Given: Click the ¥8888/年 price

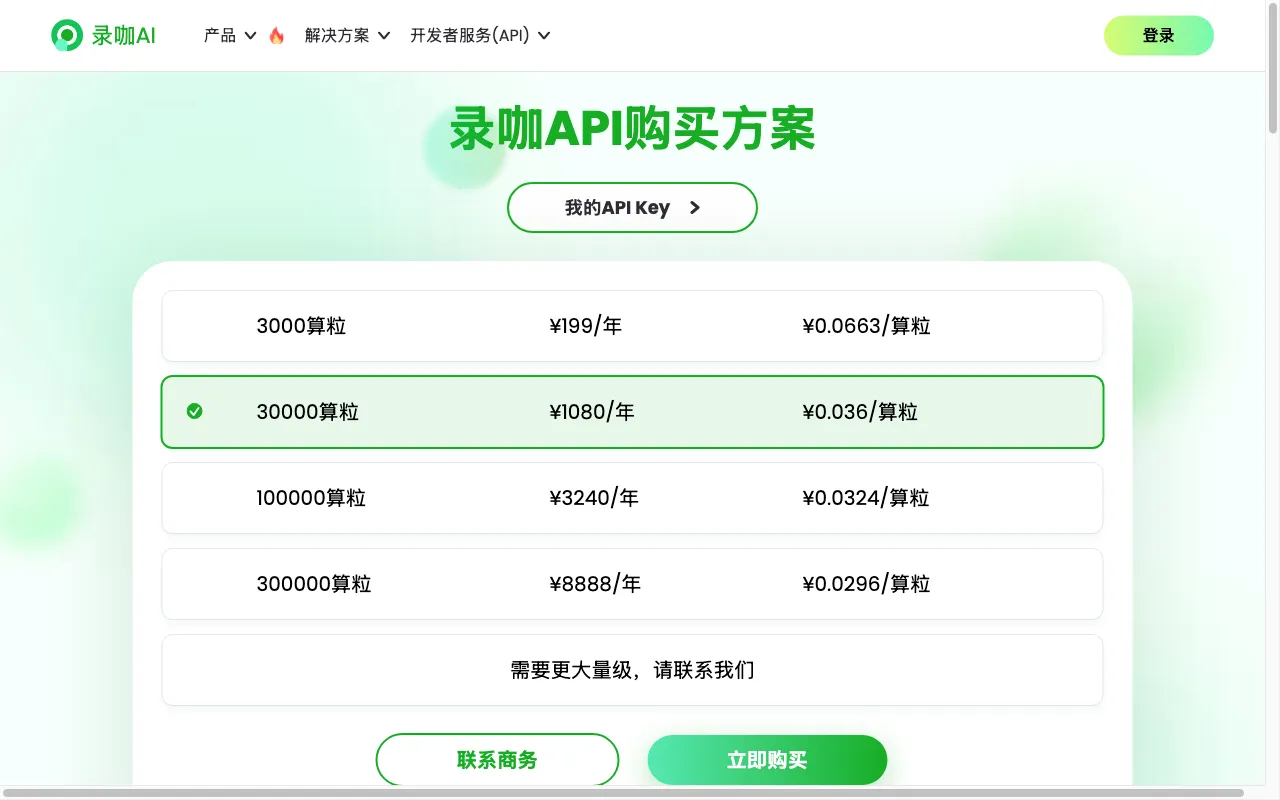Looking at the screenshot, I should point(595,584).
